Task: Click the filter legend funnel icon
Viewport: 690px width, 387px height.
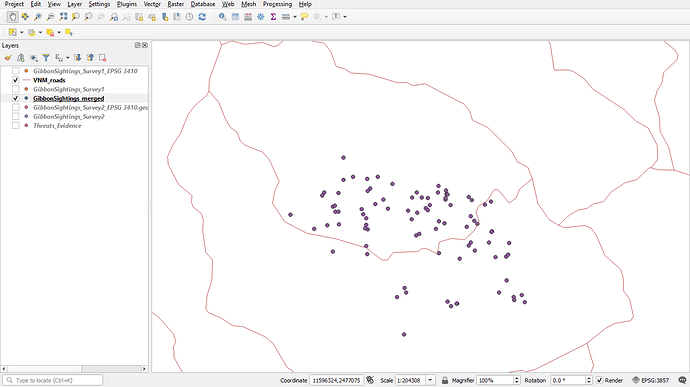Action: 46,58
